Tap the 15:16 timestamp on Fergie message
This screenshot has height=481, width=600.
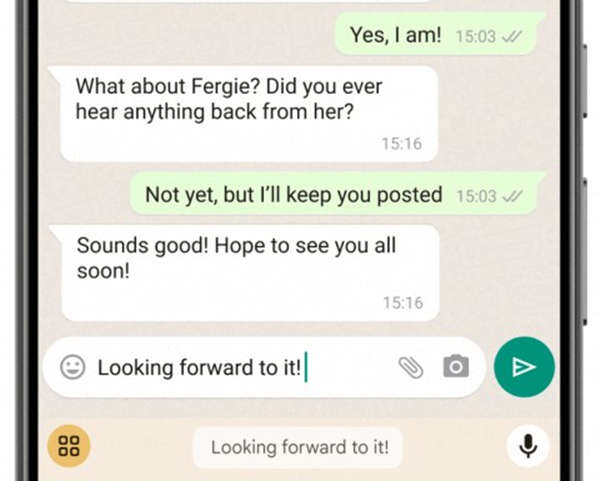click(402, 144)
